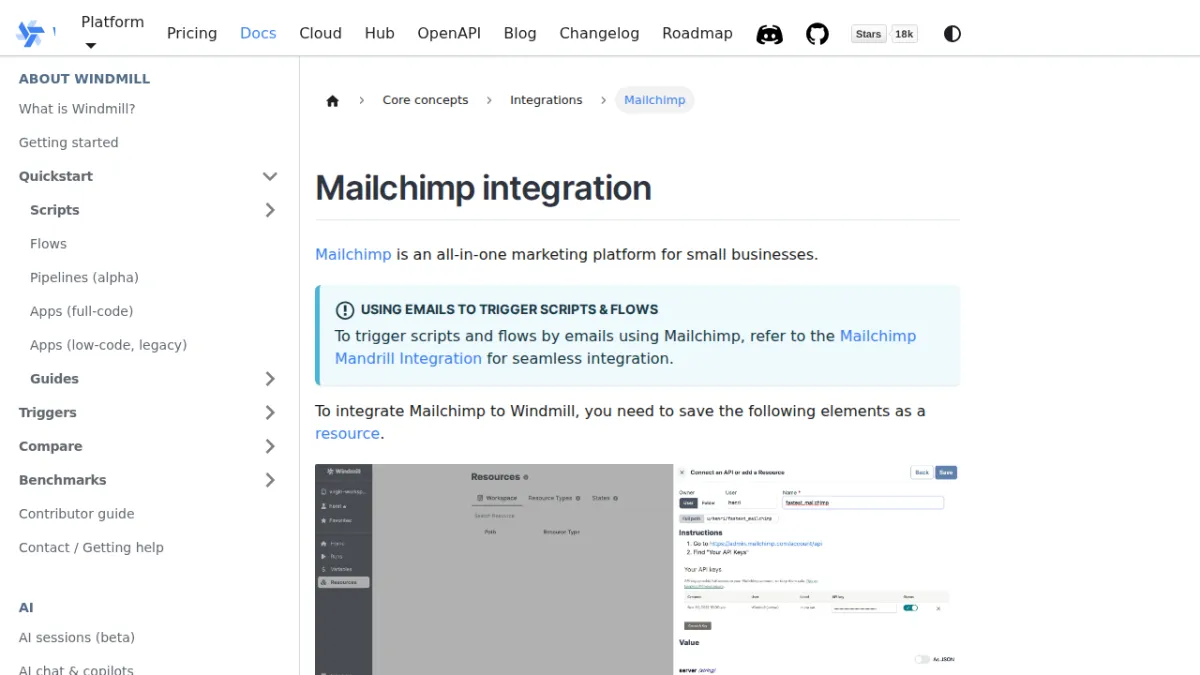Screen dimensions: 1200x675
Task: Open the resources screenshot image
Action: pyautogui.click(x=637, y=569)
